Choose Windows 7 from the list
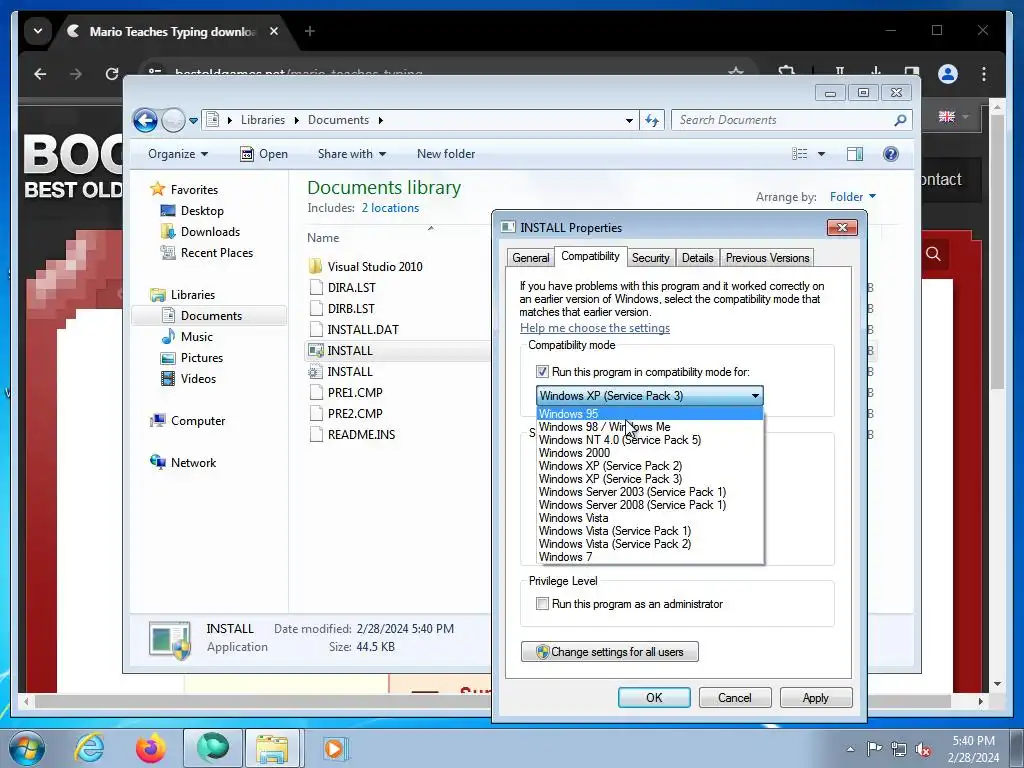Image resolution: width=1024 pixels, height=768 pixels. point(650,557)
